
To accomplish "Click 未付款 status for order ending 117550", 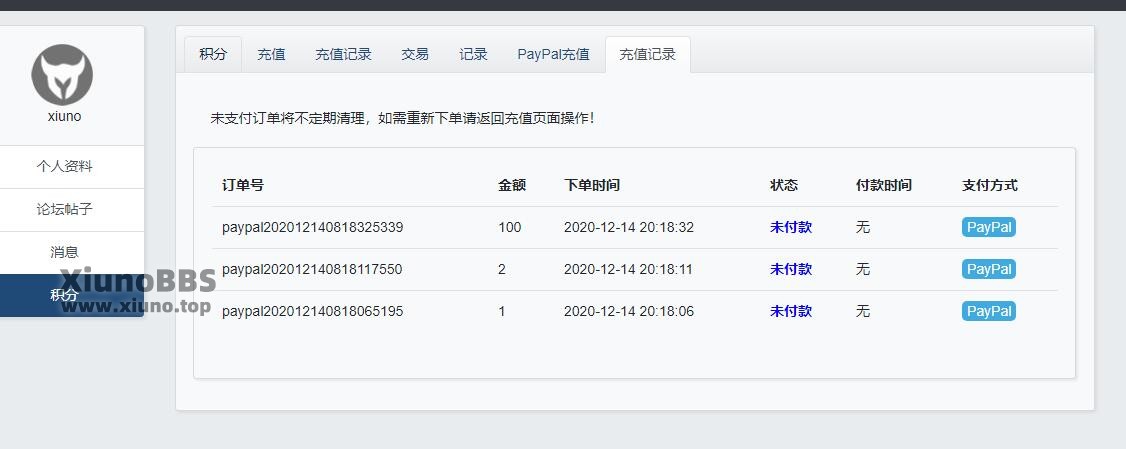I will [x=791, y=269].
